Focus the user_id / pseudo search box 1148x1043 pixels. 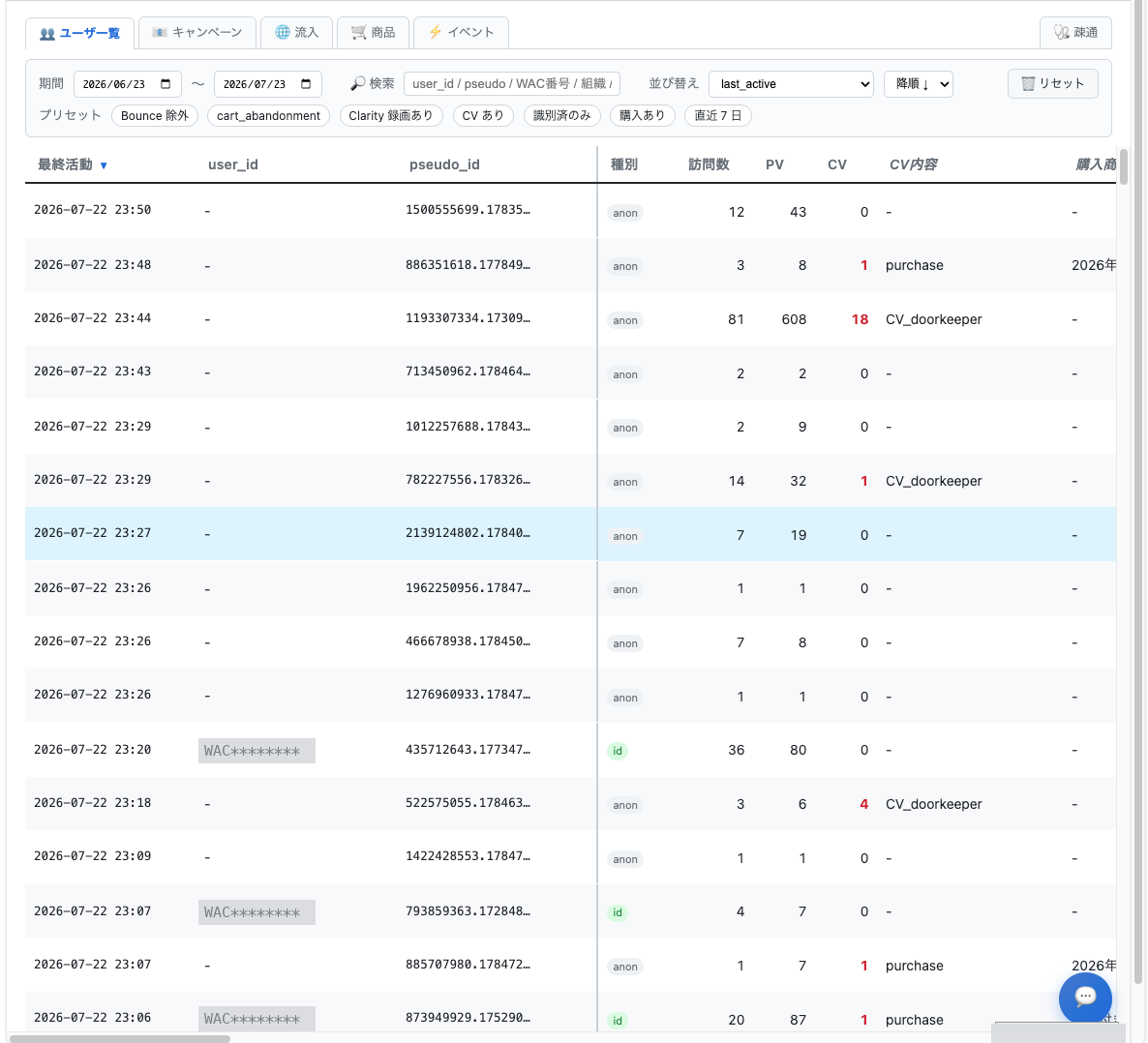tap(512, 83)
